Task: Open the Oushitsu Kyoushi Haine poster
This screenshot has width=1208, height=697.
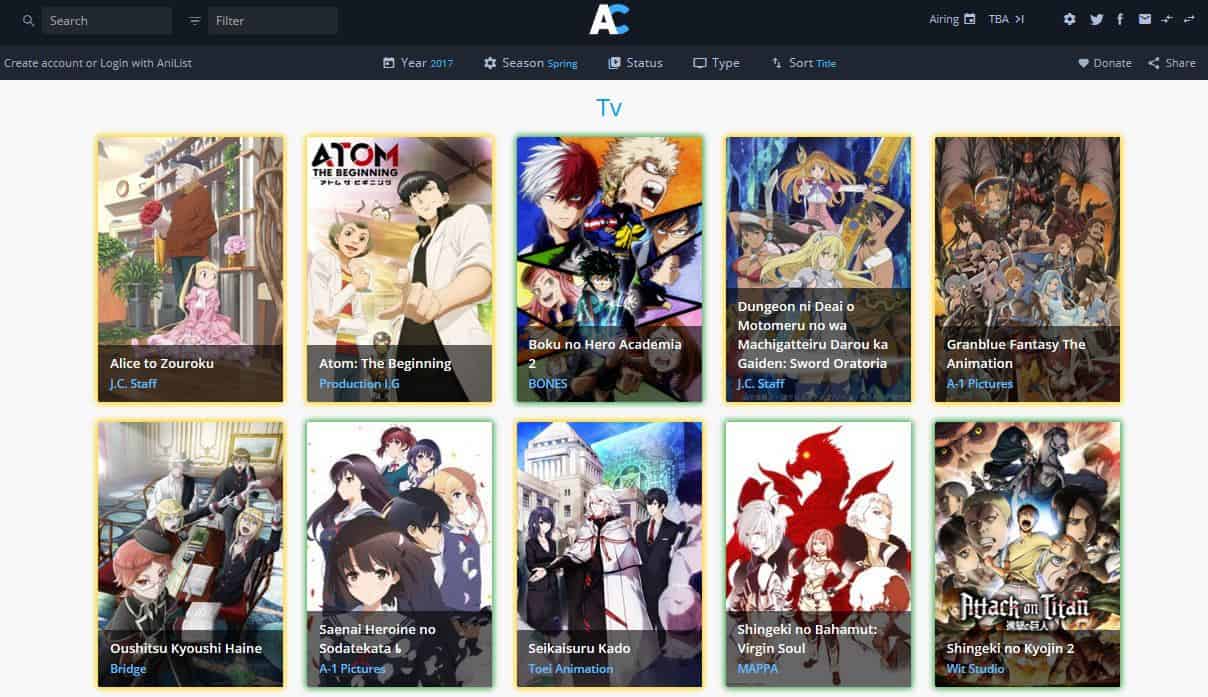Action: pos(190,554)
